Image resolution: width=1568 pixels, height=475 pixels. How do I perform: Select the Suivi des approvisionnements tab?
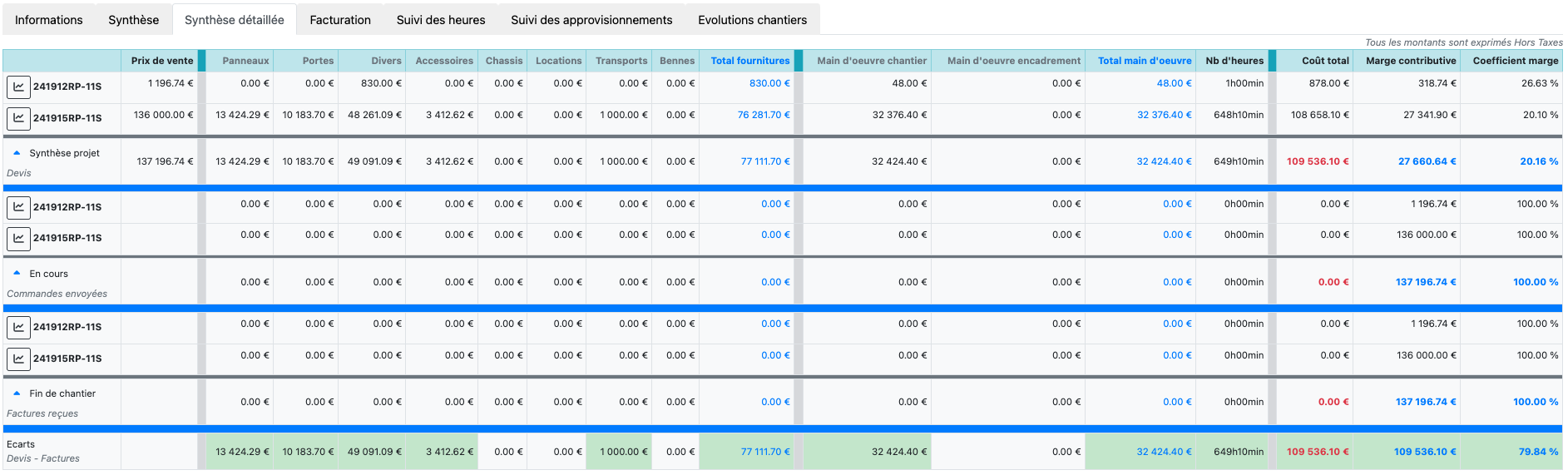(x=591, y=20)
